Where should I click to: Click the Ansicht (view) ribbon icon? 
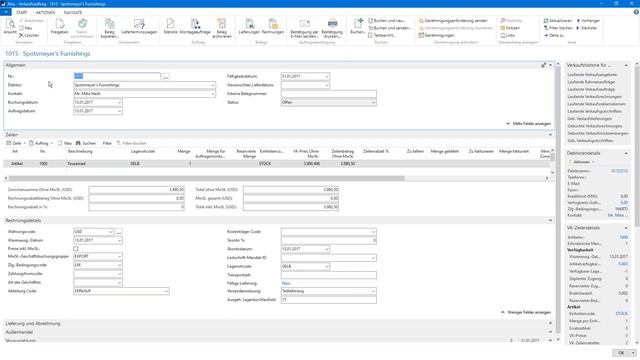pos(10,27)
